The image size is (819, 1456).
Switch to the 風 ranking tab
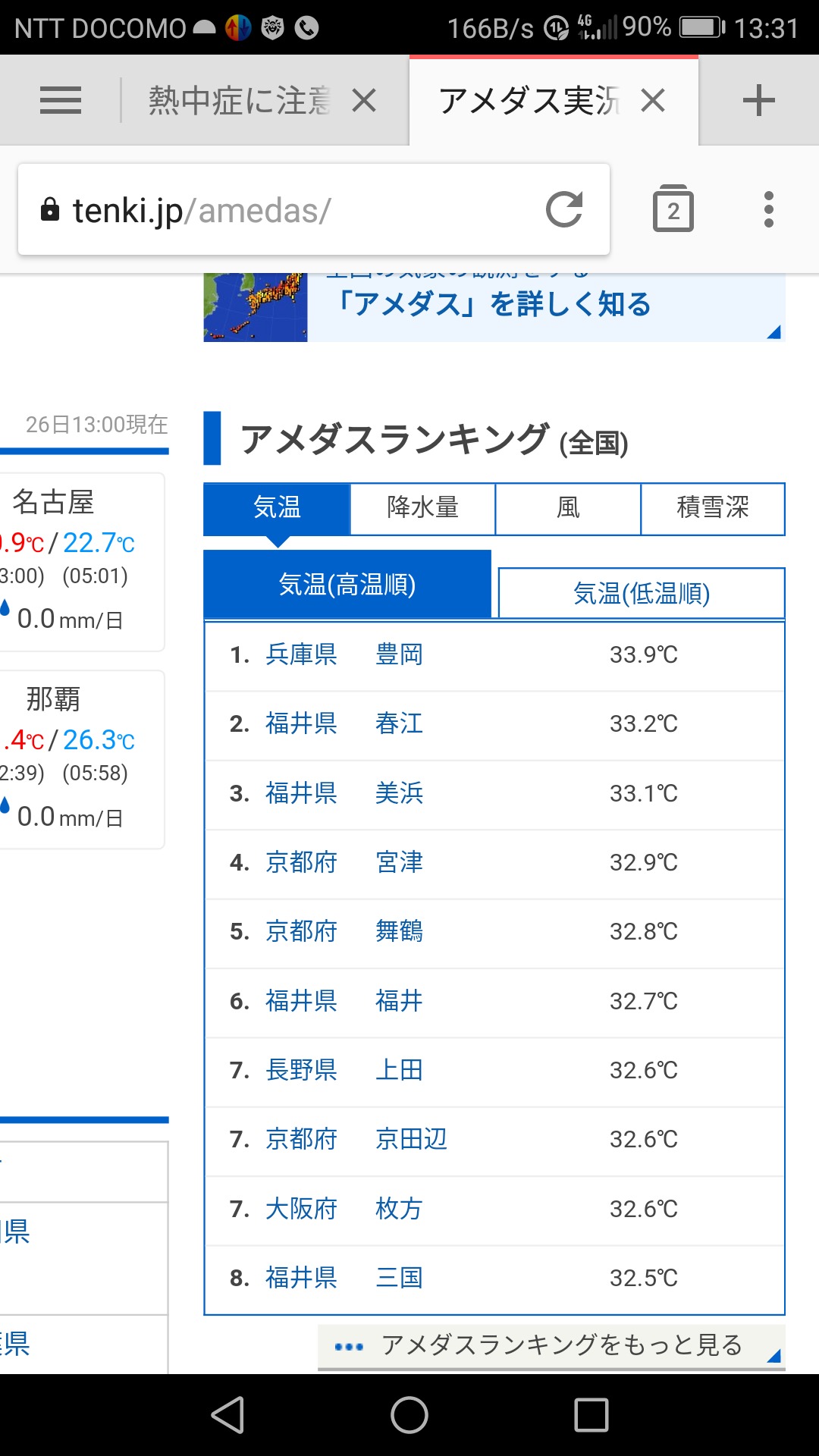[568, 507]
